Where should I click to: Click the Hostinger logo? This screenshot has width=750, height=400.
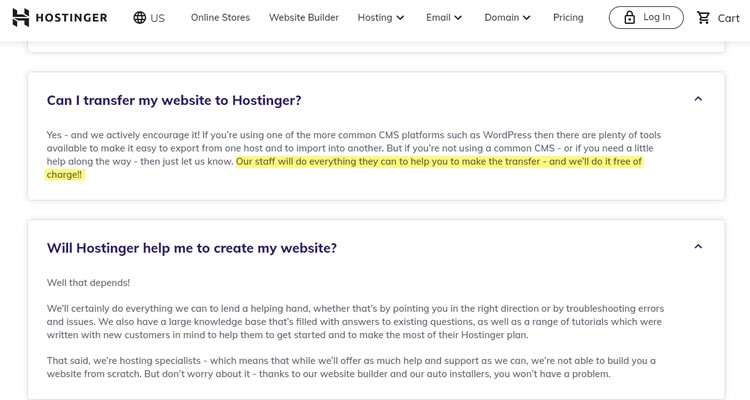click(60, 18)
